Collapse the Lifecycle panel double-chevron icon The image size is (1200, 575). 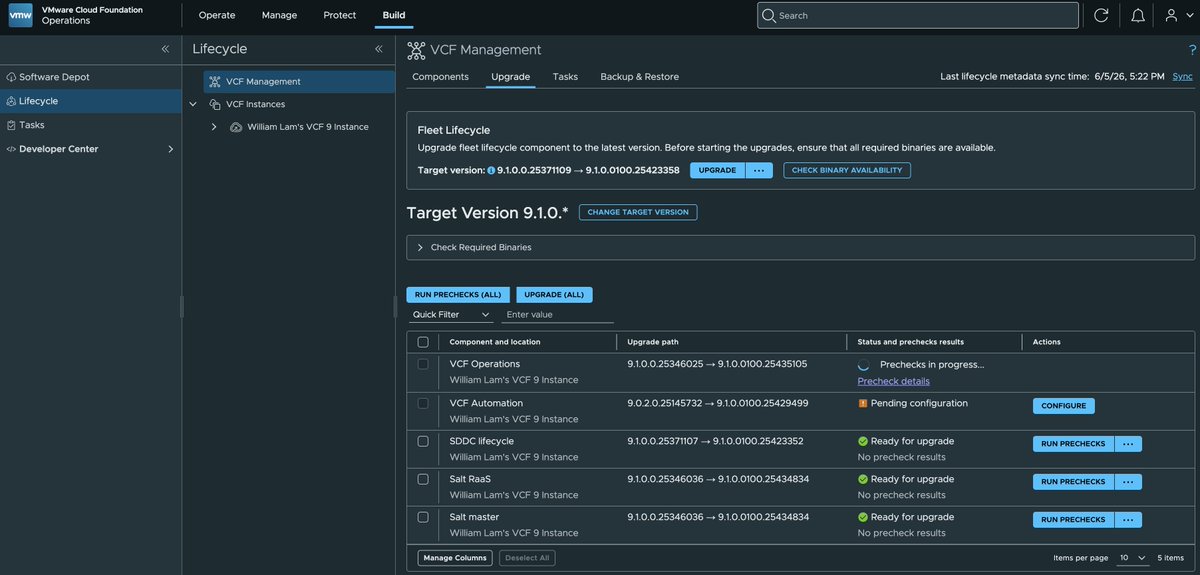pos(379,49)
